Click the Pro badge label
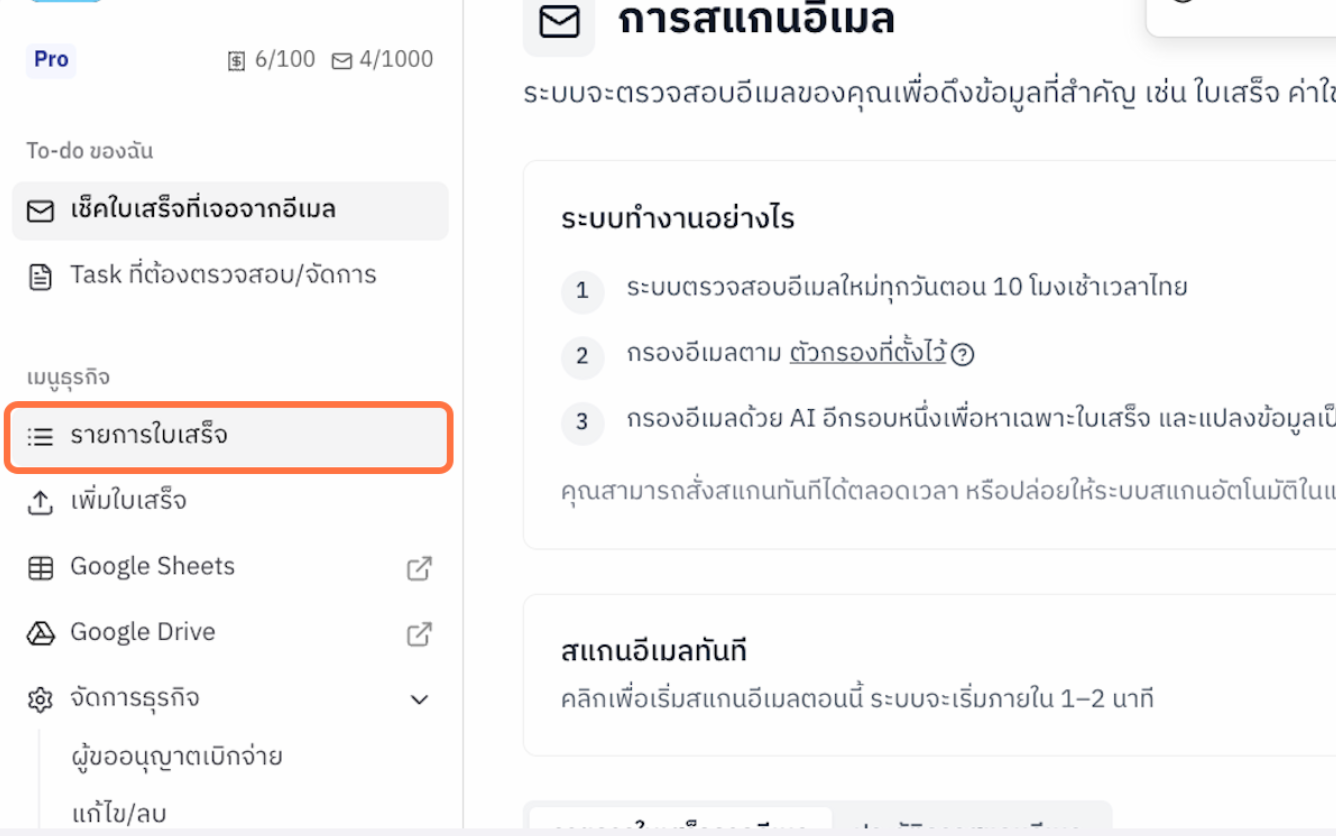Viewport: 1336px width, 836px height. (50, 60)
